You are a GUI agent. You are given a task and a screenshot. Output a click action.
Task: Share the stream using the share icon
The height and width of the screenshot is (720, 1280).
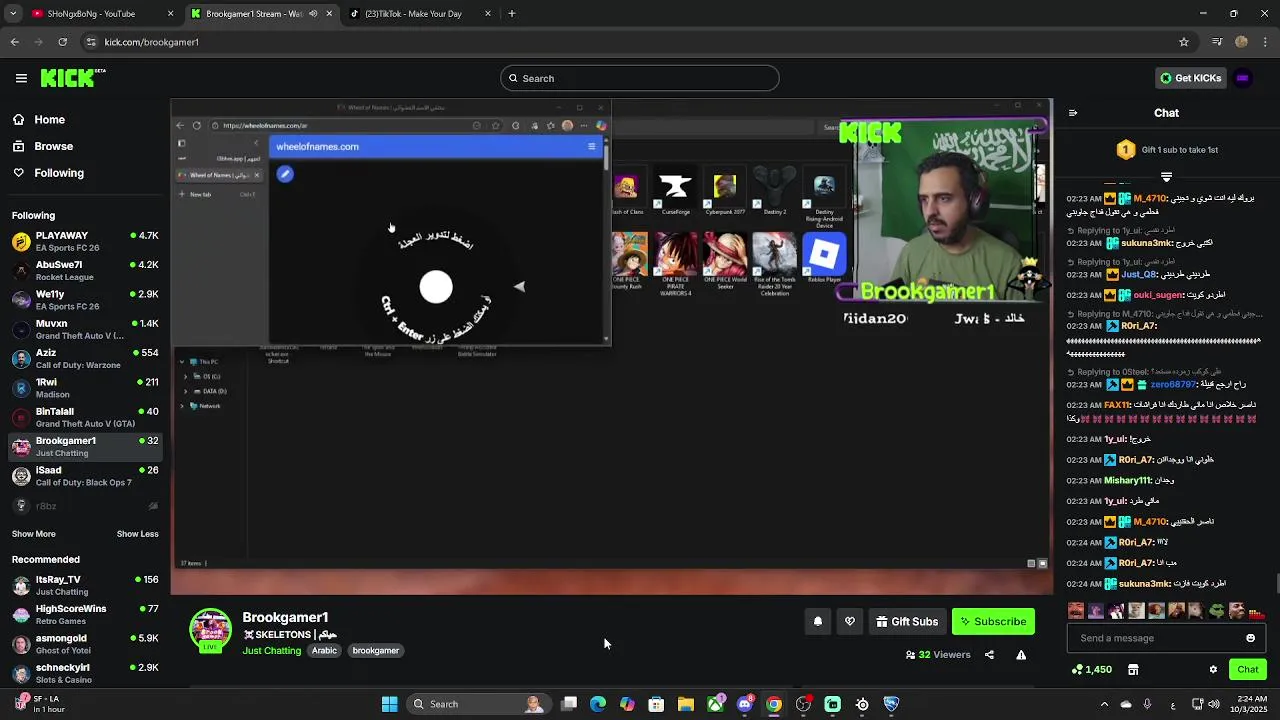point(989,655)
